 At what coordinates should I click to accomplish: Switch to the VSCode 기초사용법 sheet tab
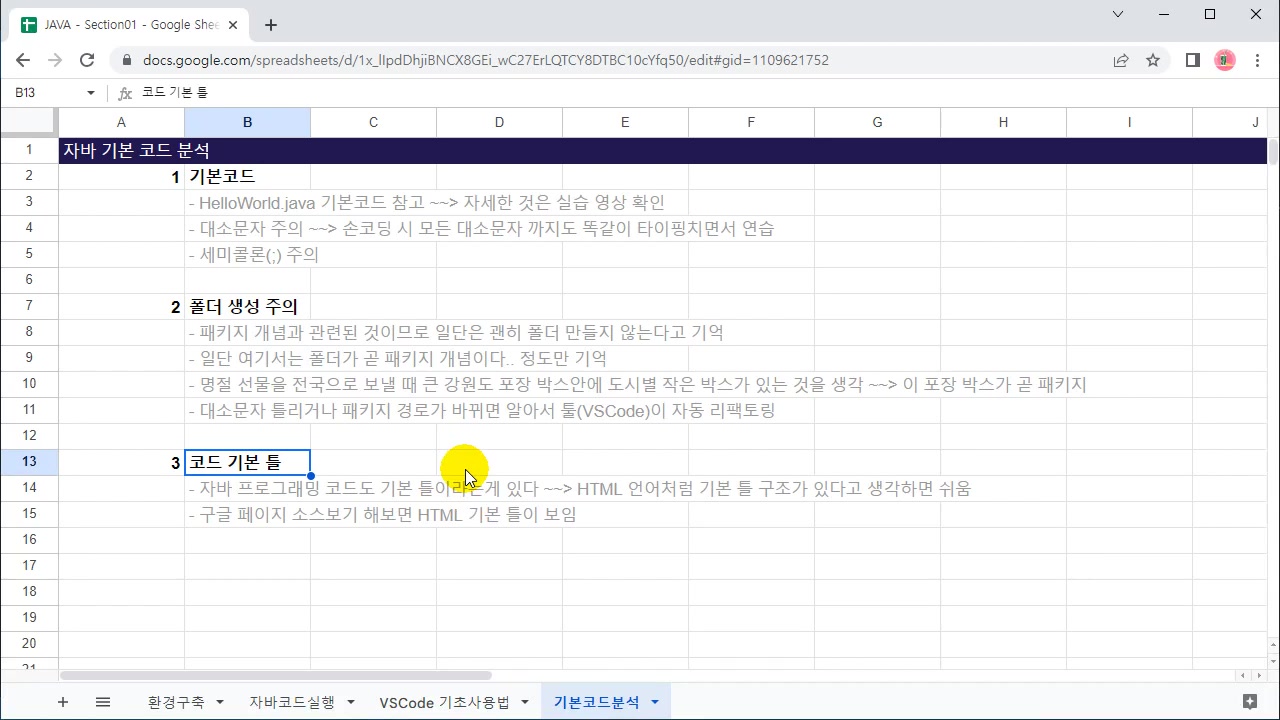pos(445,702)
